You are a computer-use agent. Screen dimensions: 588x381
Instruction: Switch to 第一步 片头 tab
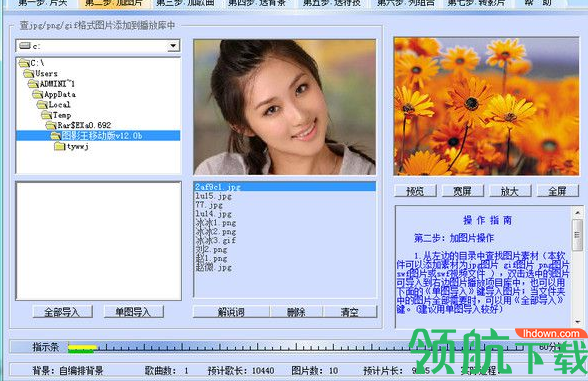(42, 3)
